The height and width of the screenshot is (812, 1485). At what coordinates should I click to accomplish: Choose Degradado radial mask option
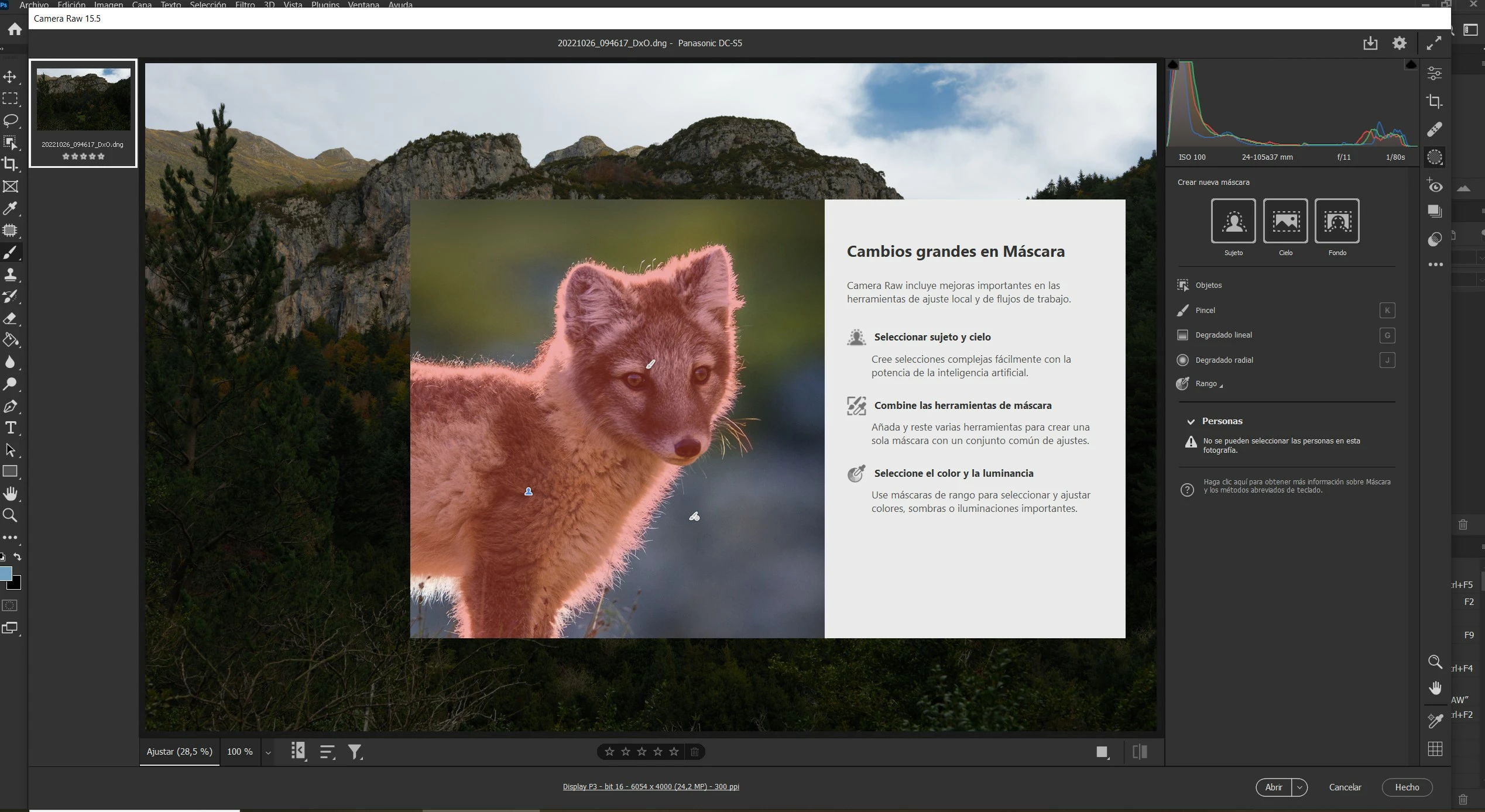1223,360
